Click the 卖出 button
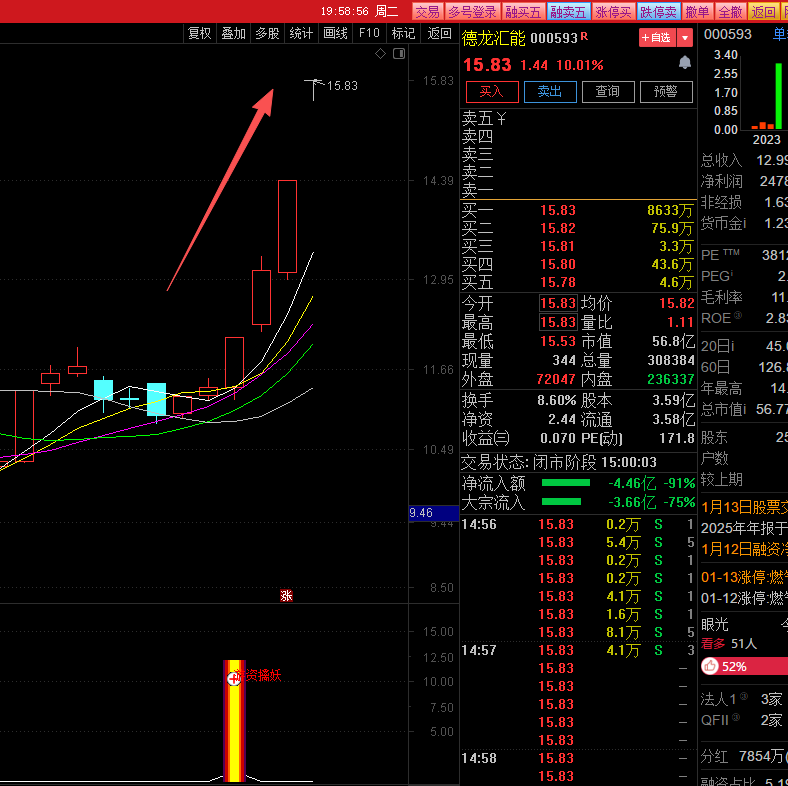Image resolution: width=788 pixels, height=786 pixels. coord(550,91)
